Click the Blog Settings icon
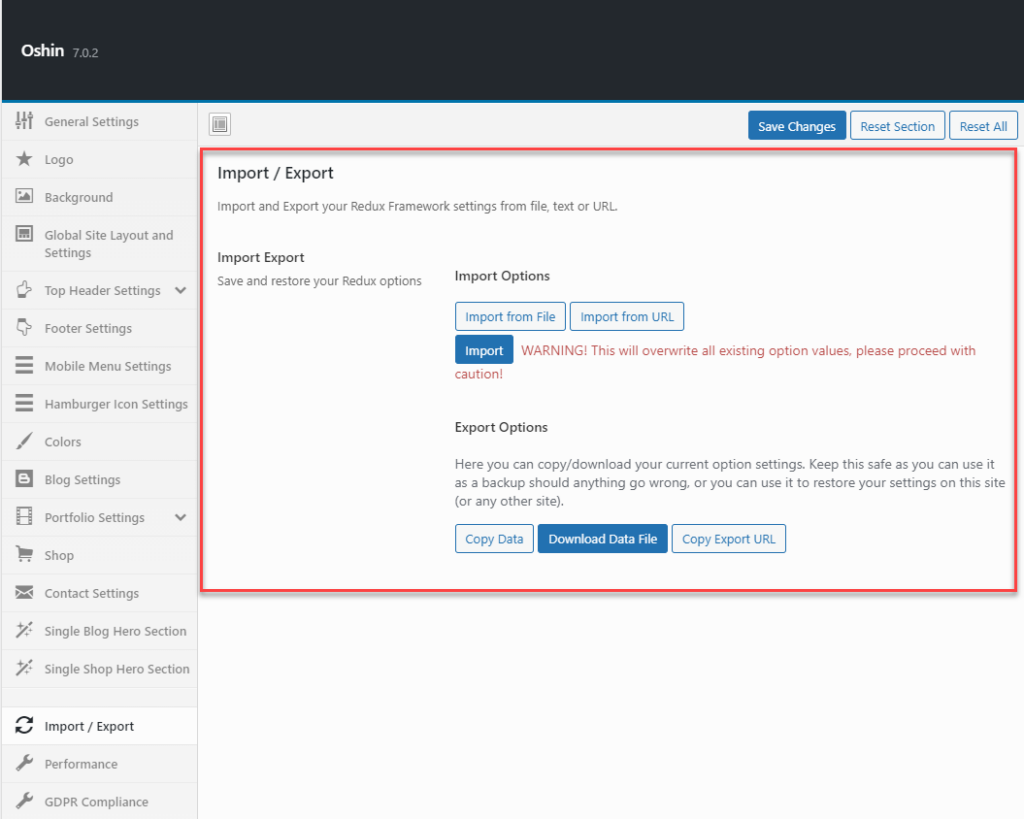The image size is (1024, 819). tap(24, 479)
